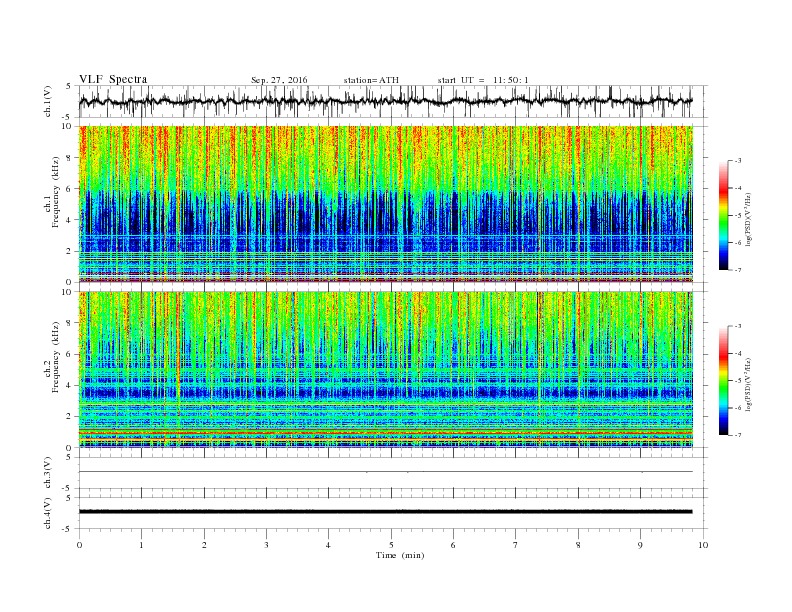Click the "start UT = 11:50:1" header text
The image size is (792, 612).
483,80
